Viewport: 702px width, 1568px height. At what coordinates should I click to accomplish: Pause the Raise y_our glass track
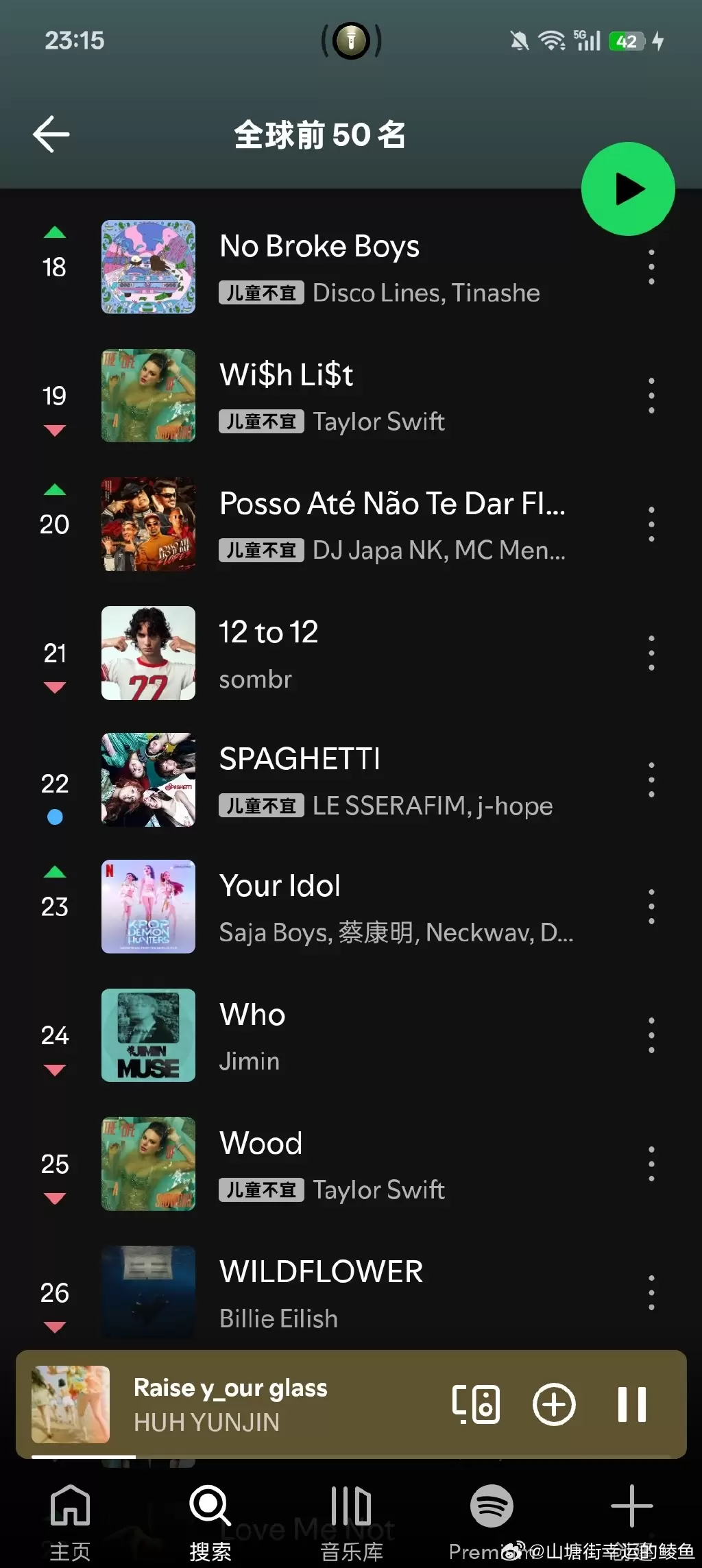point(631,1404)
